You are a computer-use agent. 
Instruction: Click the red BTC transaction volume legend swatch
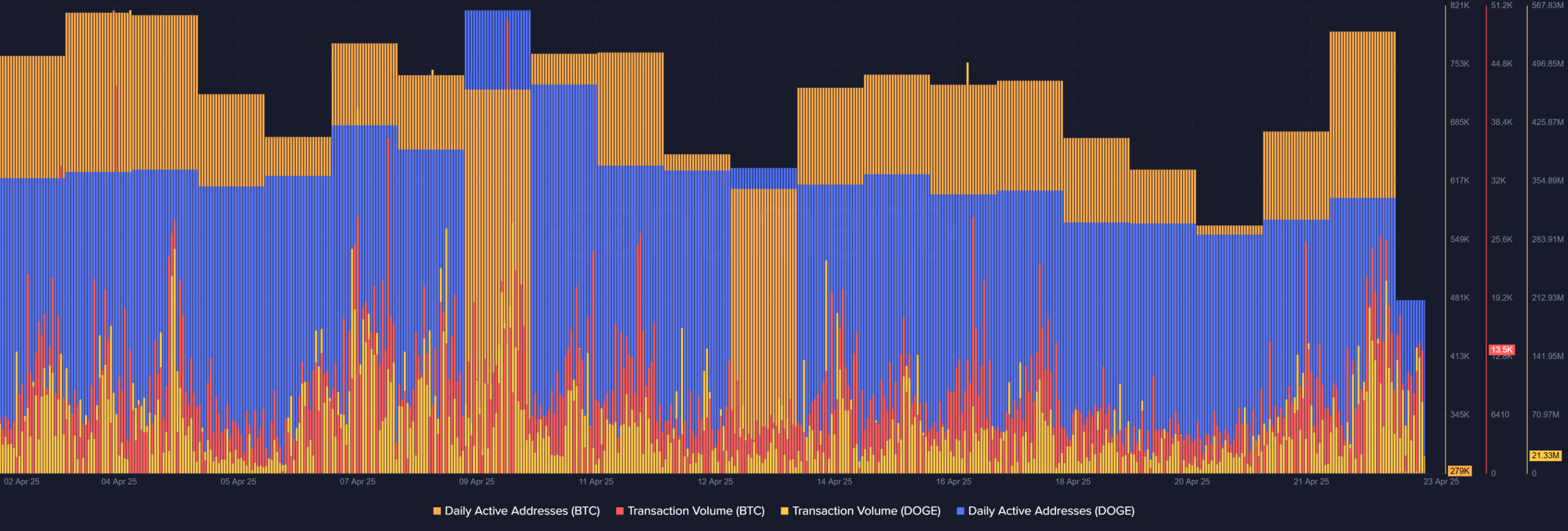point(619,511)
